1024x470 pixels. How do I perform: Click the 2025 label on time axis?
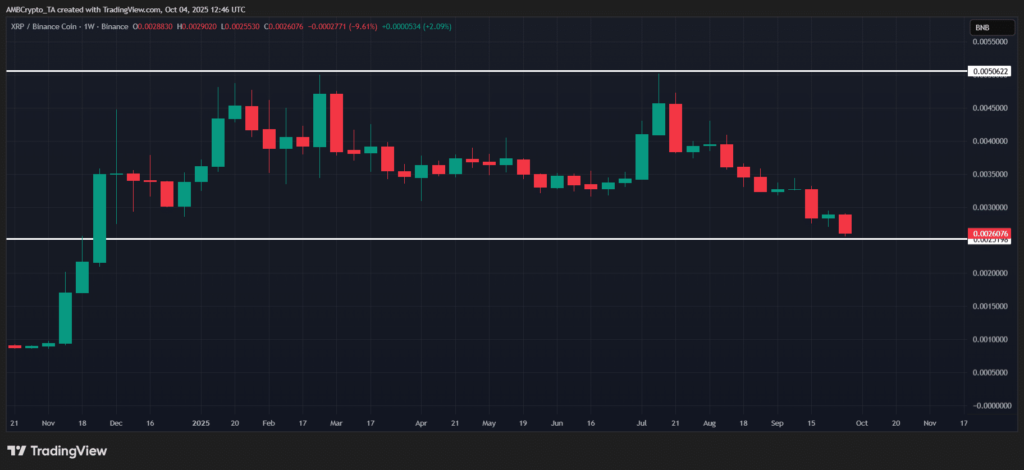[x=201, y=423]
